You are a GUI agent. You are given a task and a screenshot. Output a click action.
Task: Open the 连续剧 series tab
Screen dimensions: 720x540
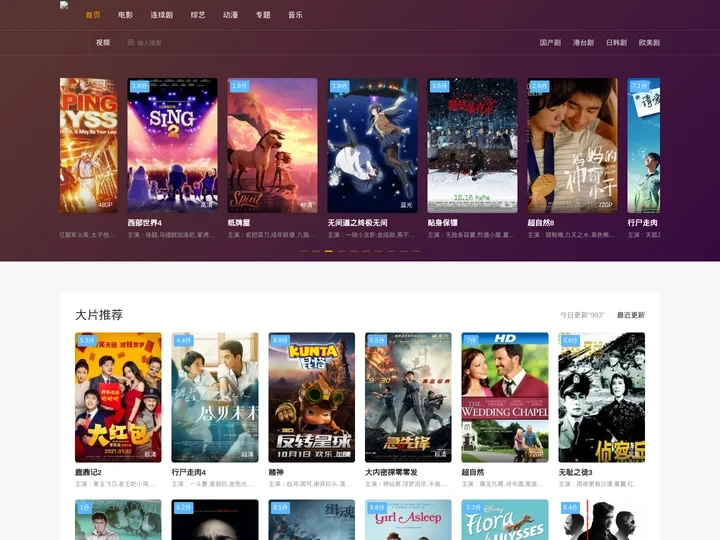click(162, 15)
